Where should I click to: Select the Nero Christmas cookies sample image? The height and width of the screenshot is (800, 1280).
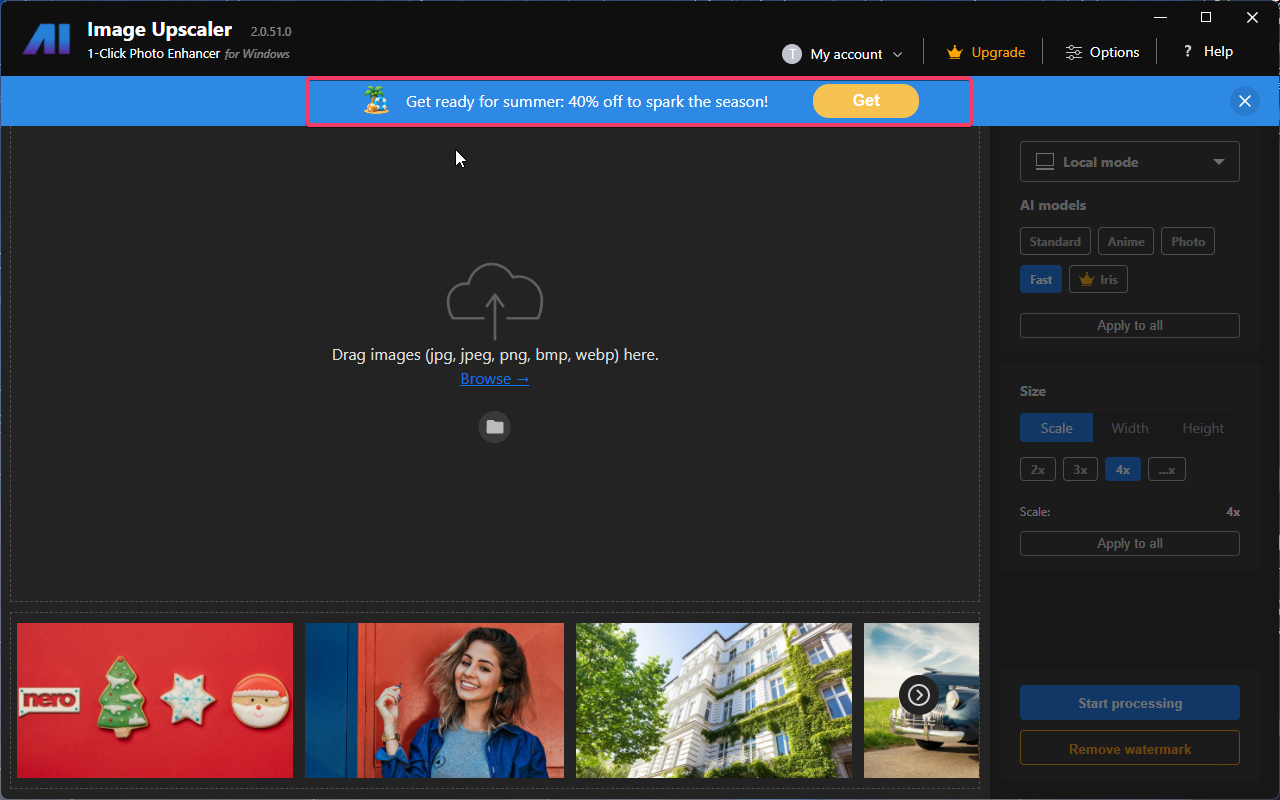coord(155,700)
